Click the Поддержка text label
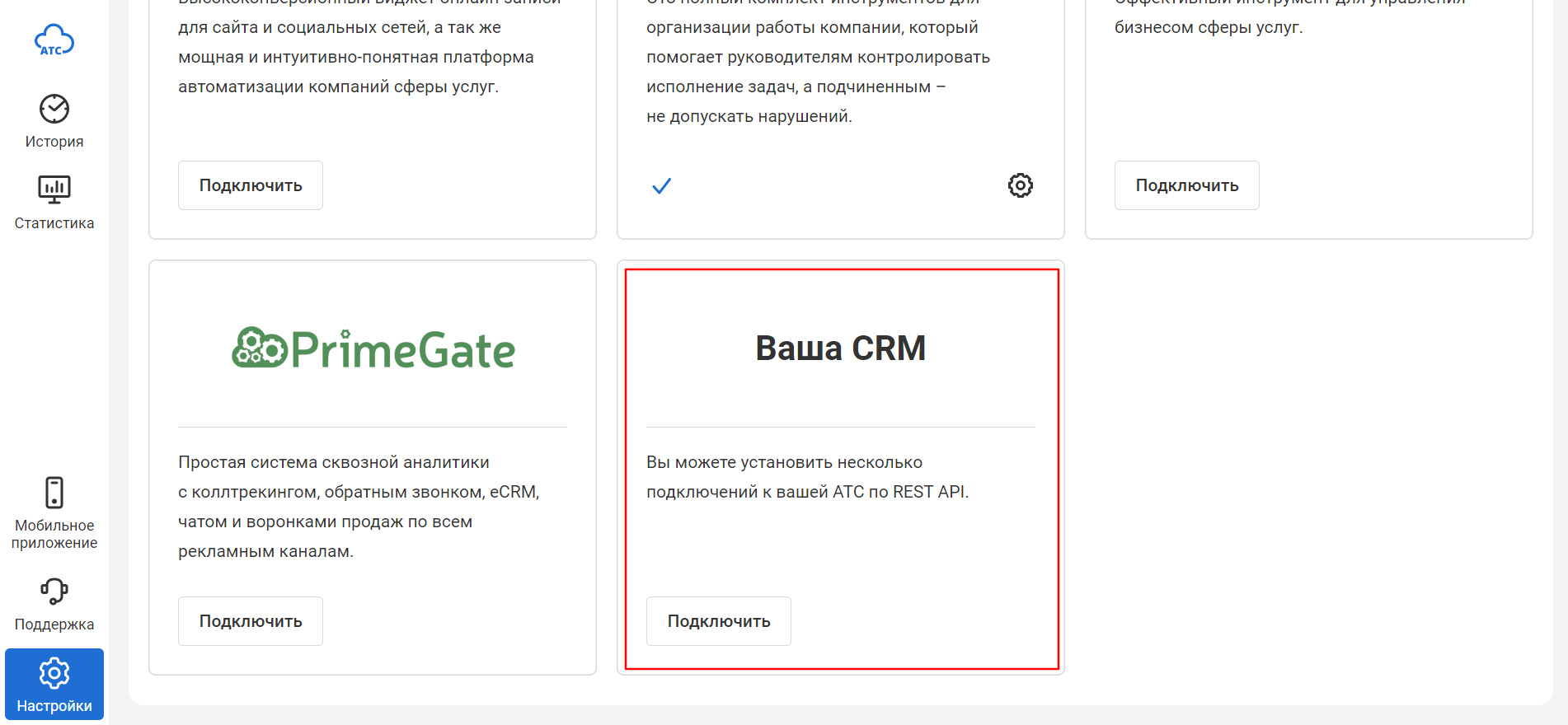 [x=54, y=624]
